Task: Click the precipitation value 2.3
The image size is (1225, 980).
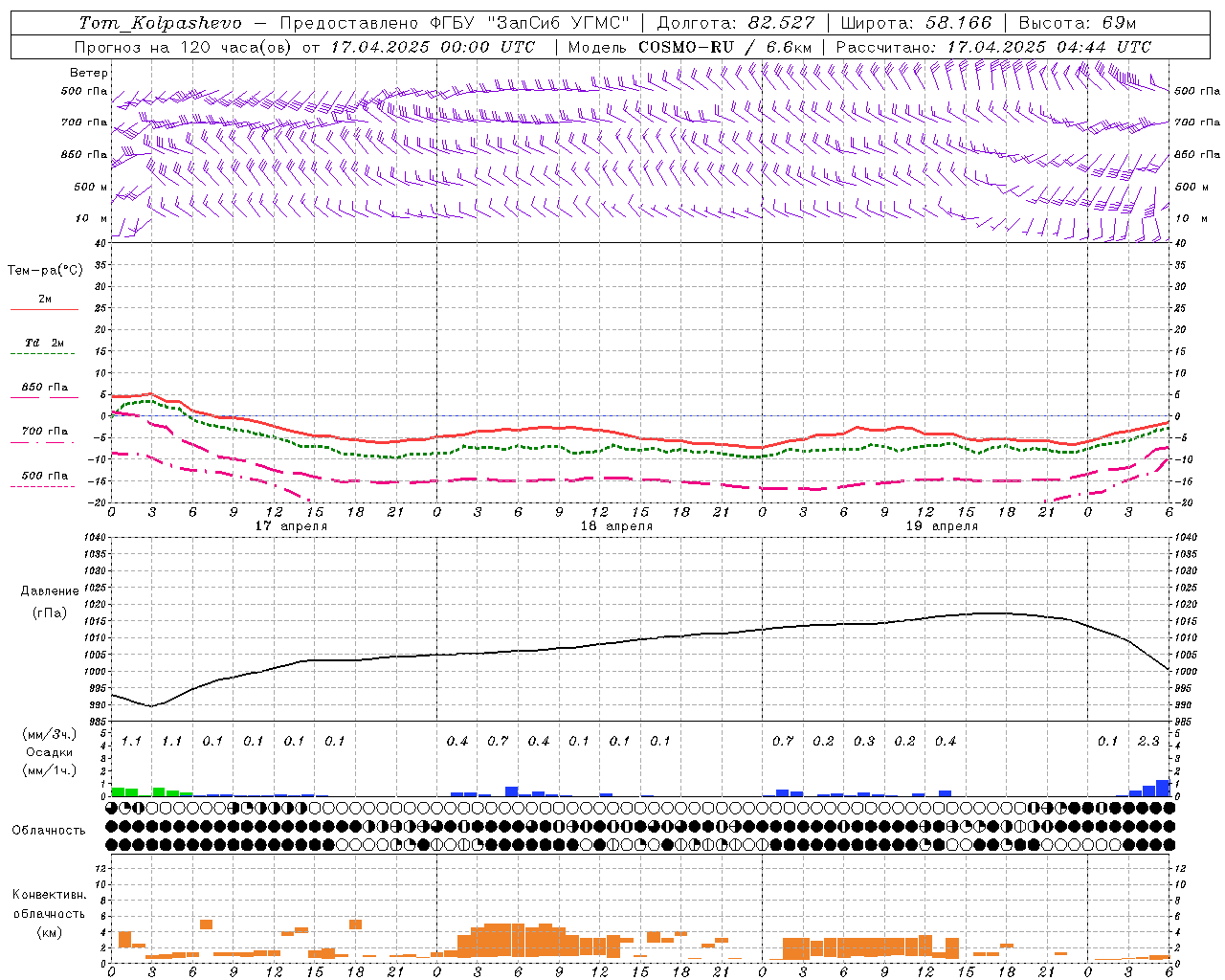Action: point(1148,741)
